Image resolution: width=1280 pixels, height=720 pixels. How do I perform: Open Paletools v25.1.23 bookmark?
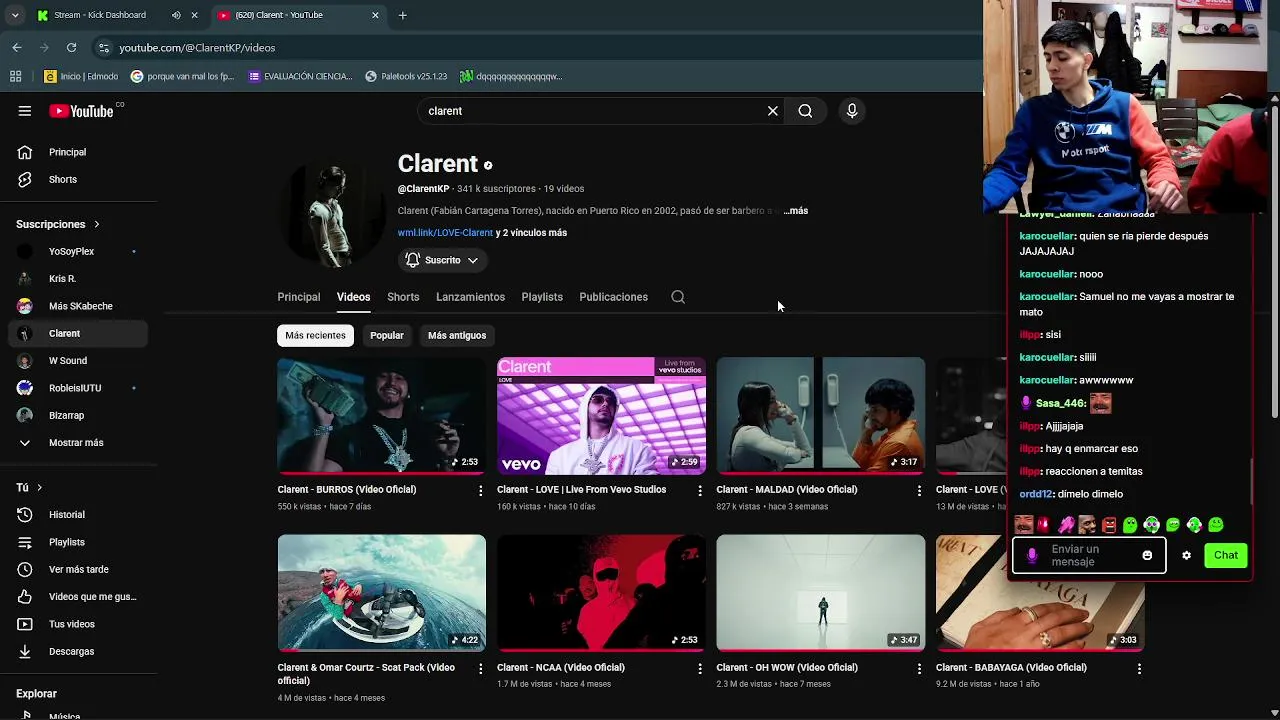point(406,76)
